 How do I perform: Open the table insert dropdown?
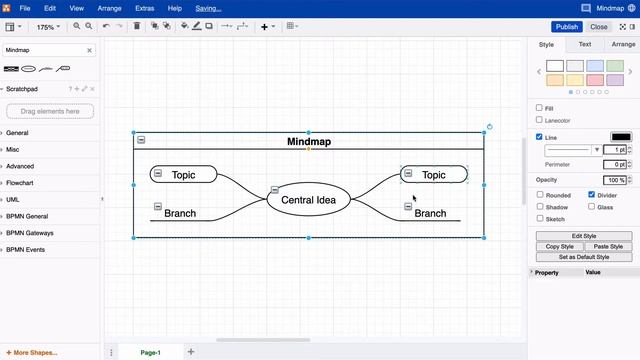click(292, 26)
